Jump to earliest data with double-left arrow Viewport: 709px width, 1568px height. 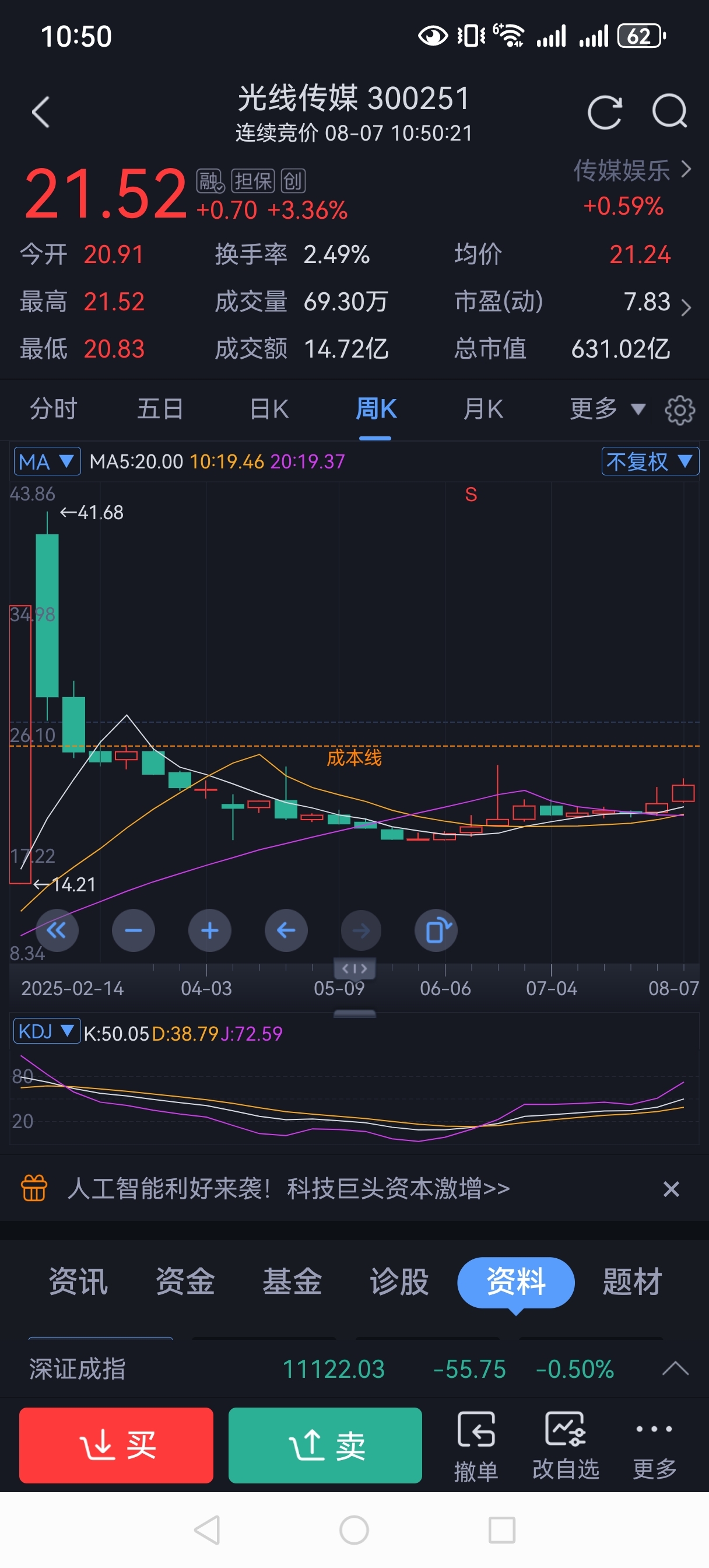(x=57, y=930)
